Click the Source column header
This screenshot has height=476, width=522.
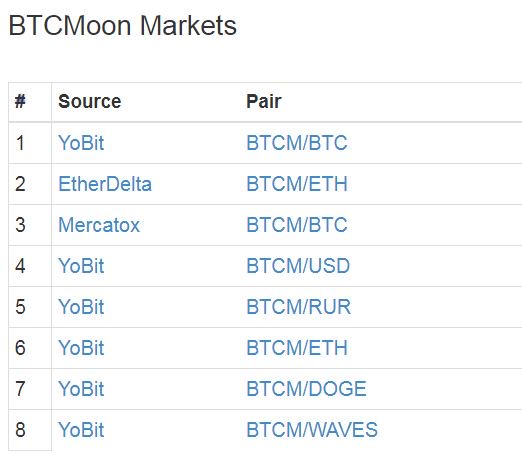tap(90, 101)
